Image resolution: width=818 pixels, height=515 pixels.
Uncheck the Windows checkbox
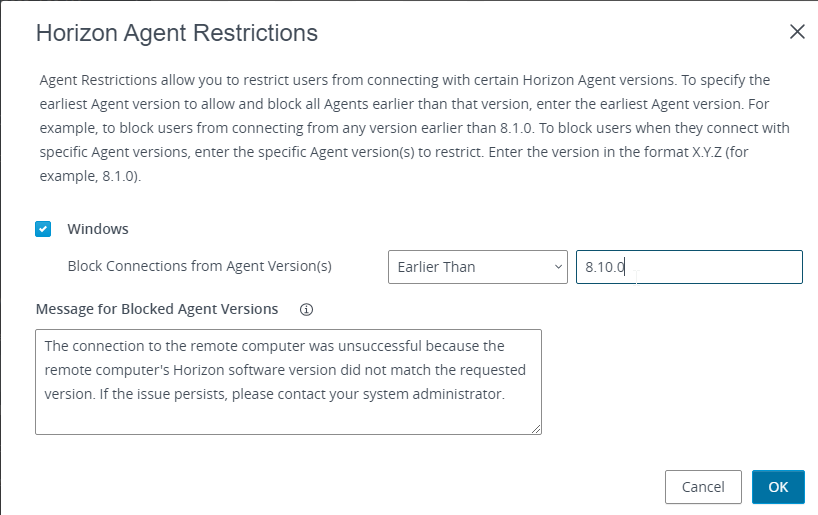43,229
